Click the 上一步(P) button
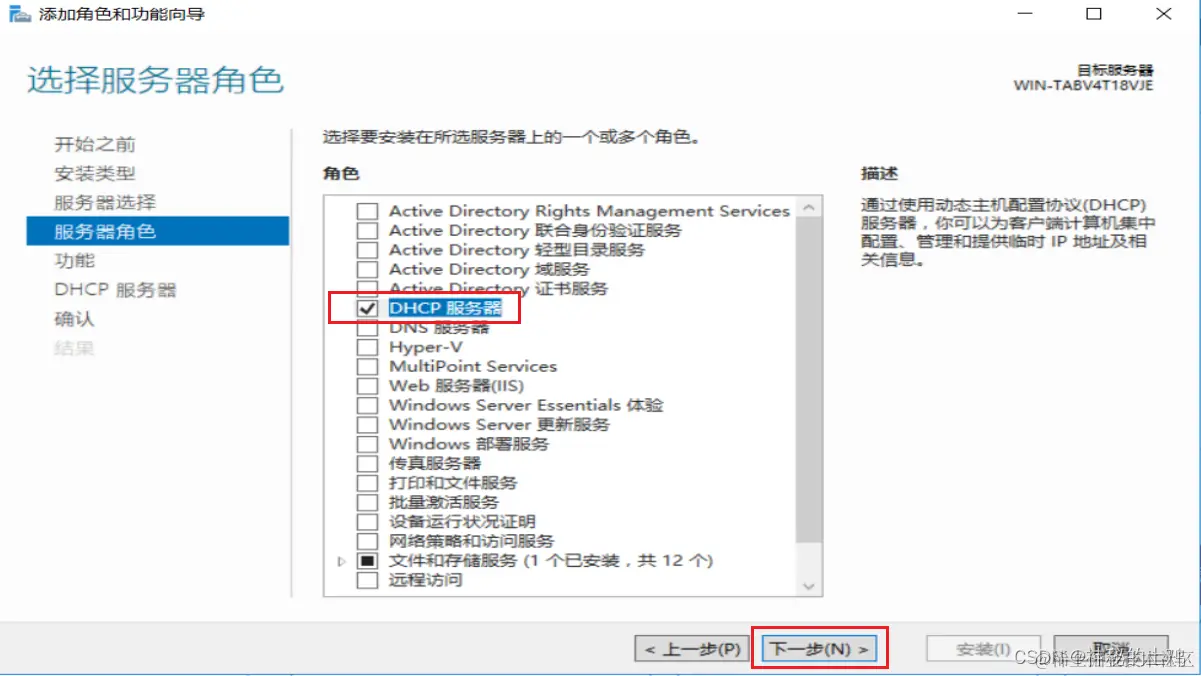1201x676 pixels. [x=692, y=649]
